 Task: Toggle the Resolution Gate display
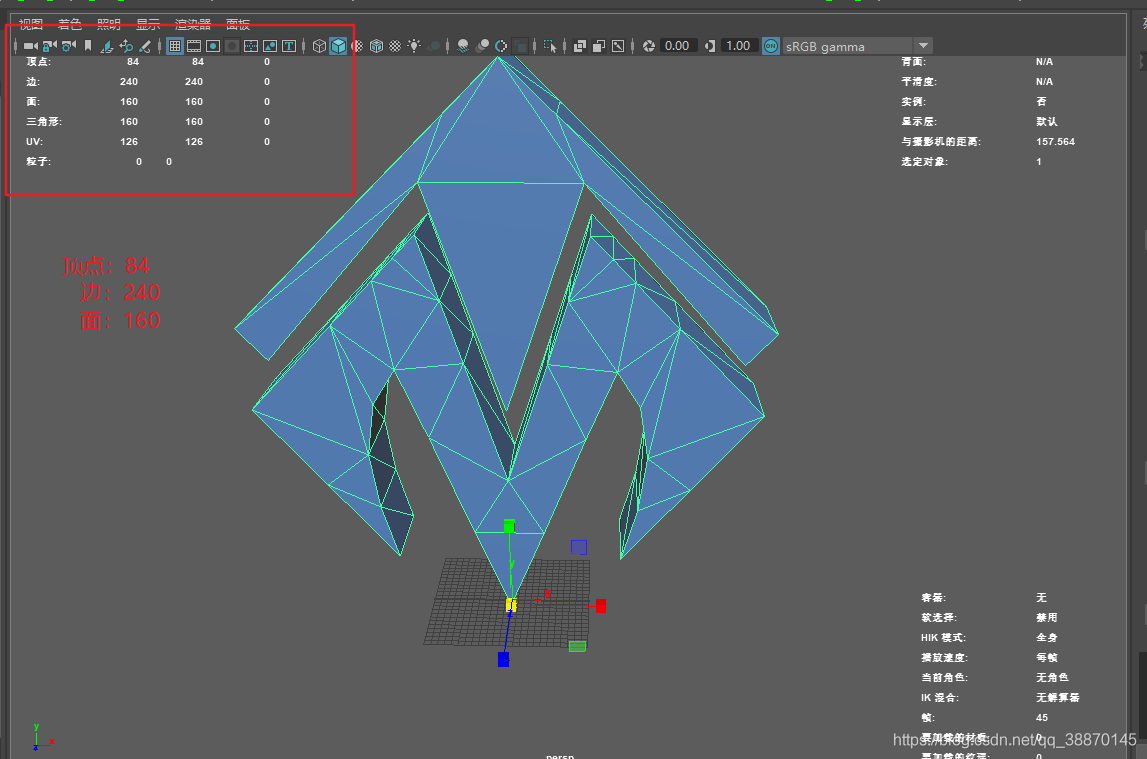[x=213, y=46]
